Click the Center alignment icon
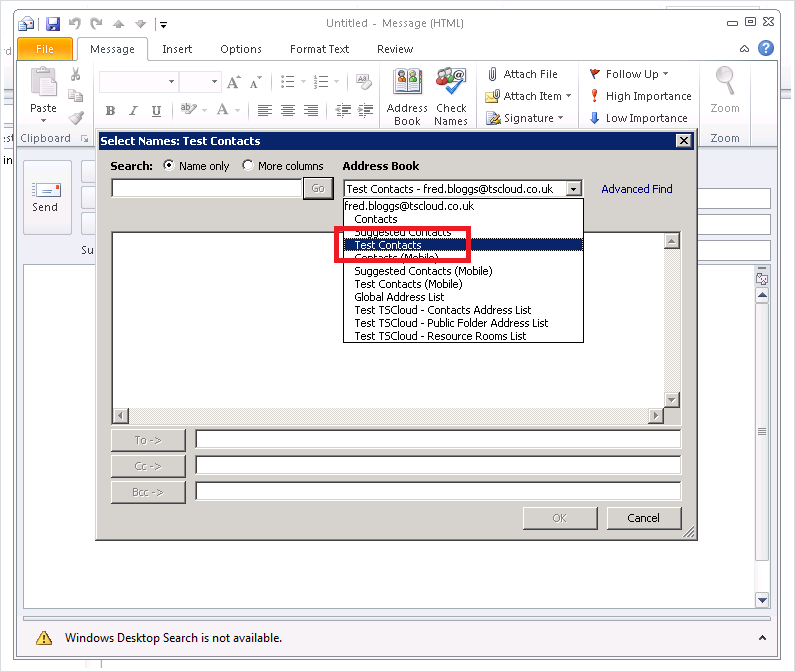The width and height of the screenshot is (795, 672). pos(288,110)
